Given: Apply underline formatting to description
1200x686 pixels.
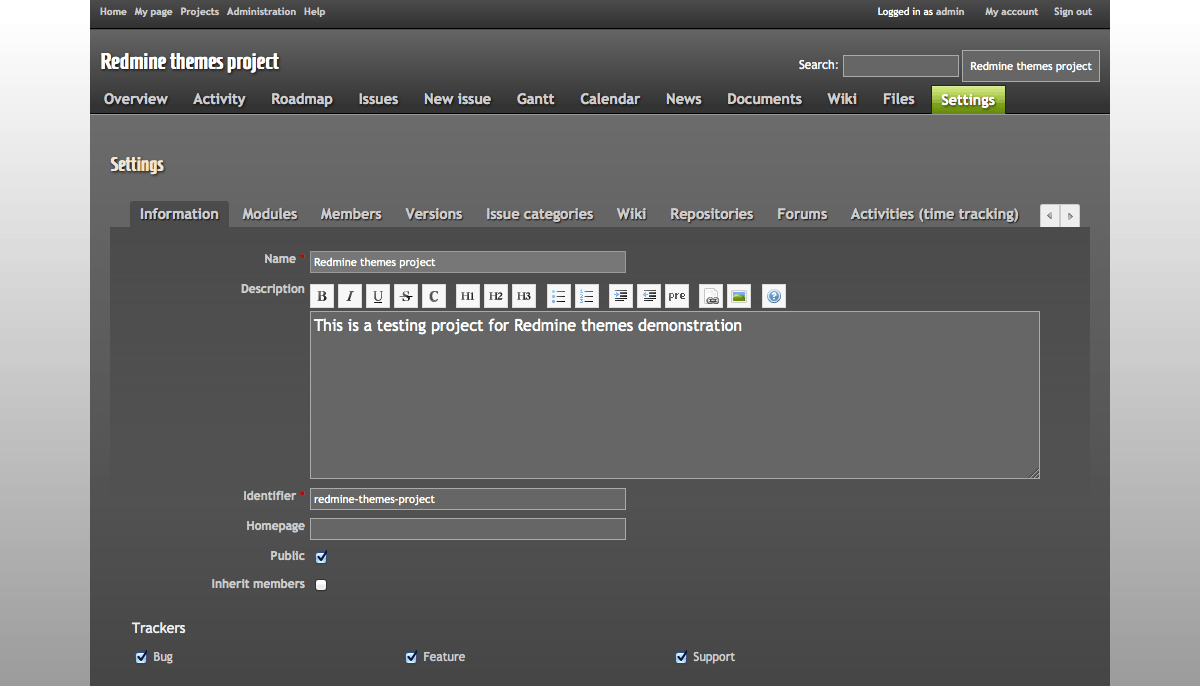Looking at the screenshot, I should pyautogui.click(x=378, y=296).
